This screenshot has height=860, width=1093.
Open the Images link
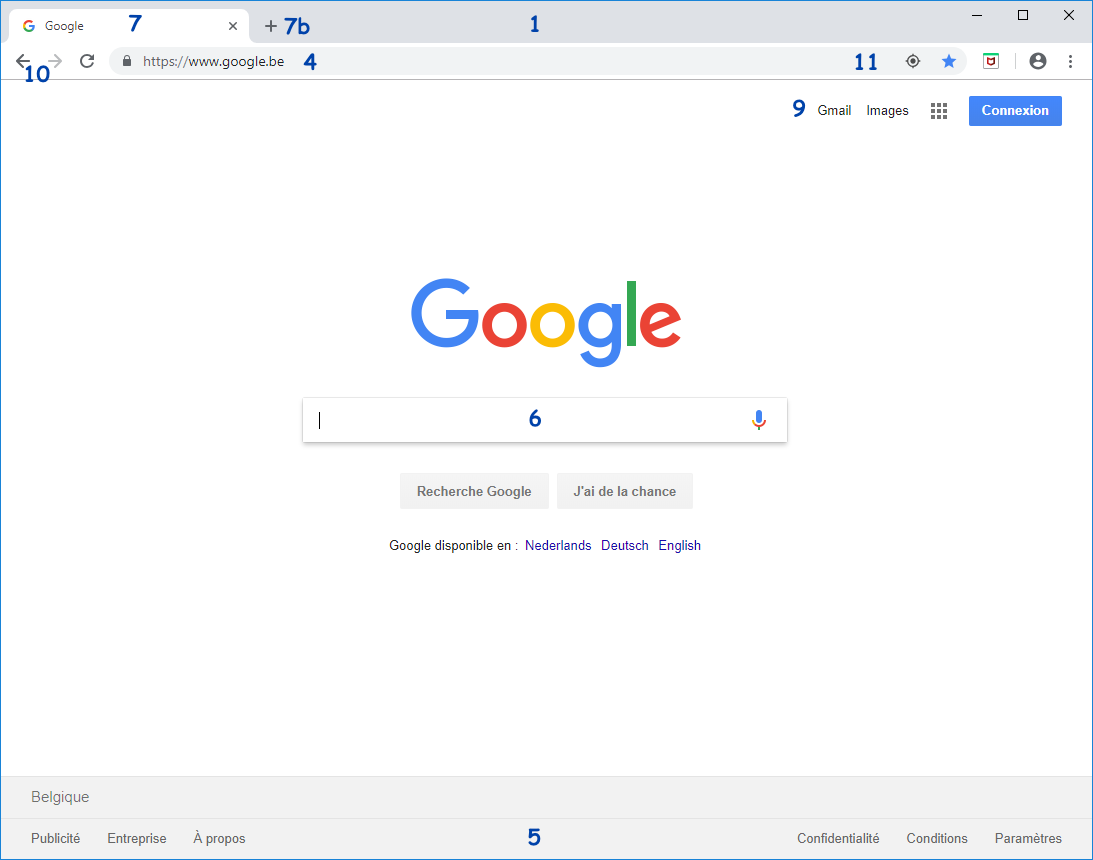click(887, 111)
